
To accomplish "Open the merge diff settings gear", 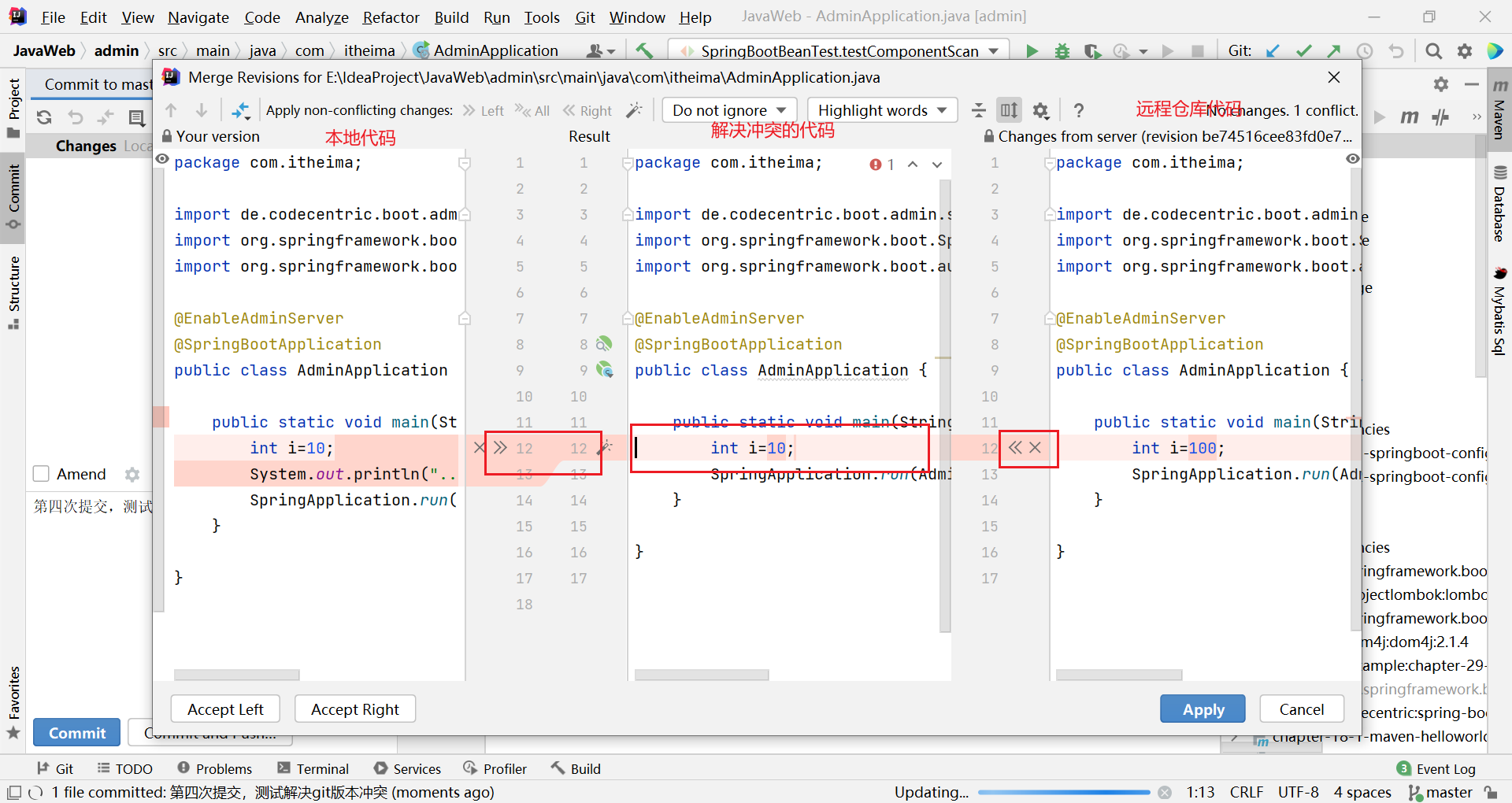I will point(1040,111).
